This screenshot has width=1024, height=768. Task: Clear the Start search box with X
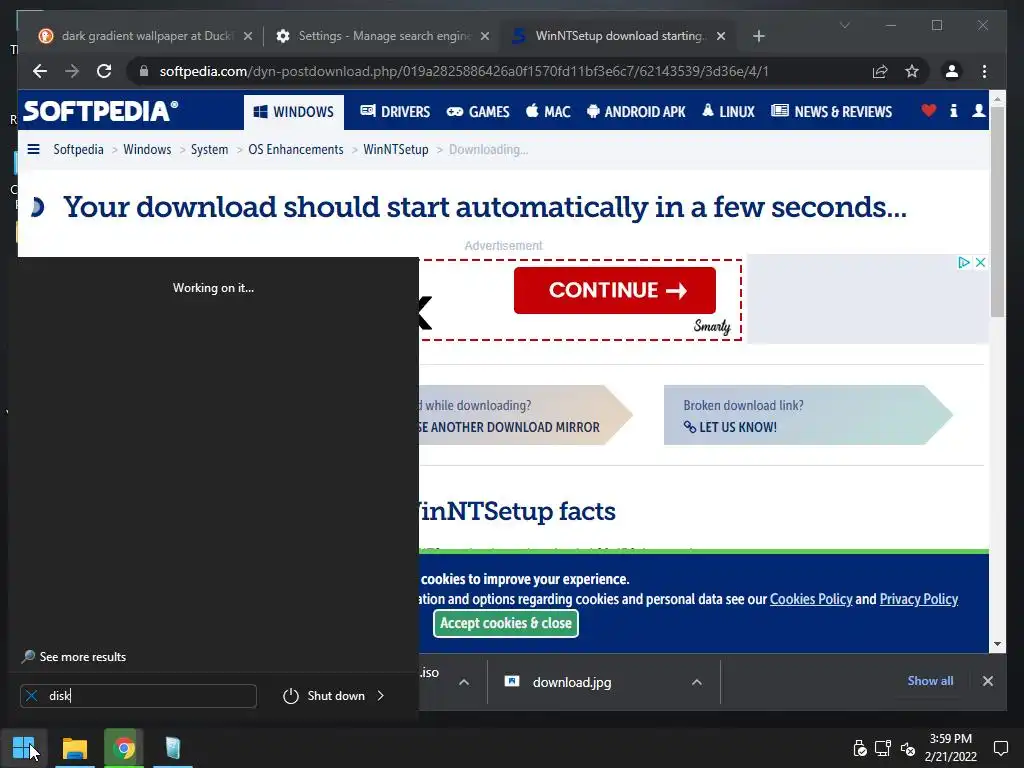point(31,696)
